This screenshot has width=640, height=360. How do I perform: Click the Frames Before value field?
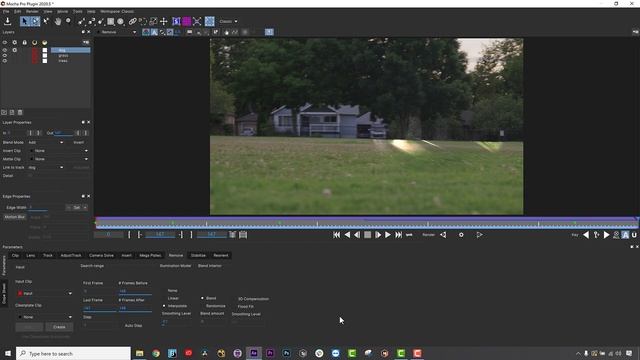(x=135, y=291)
